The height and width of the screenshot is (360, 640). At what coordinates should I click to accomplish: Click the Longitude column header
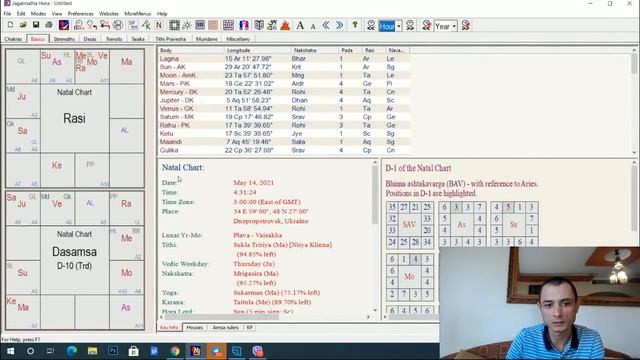[258, 50]
